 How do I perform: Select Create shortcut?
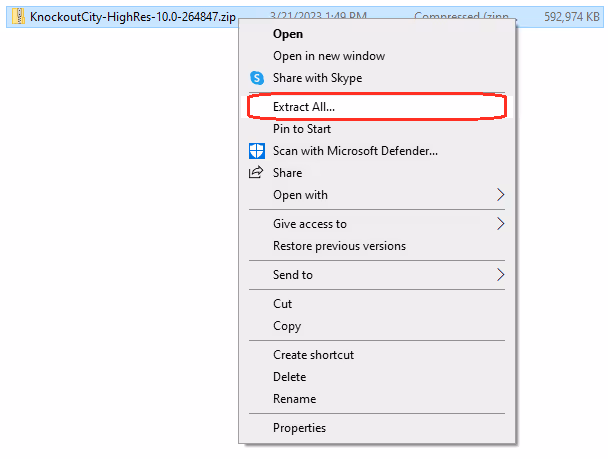377,355
